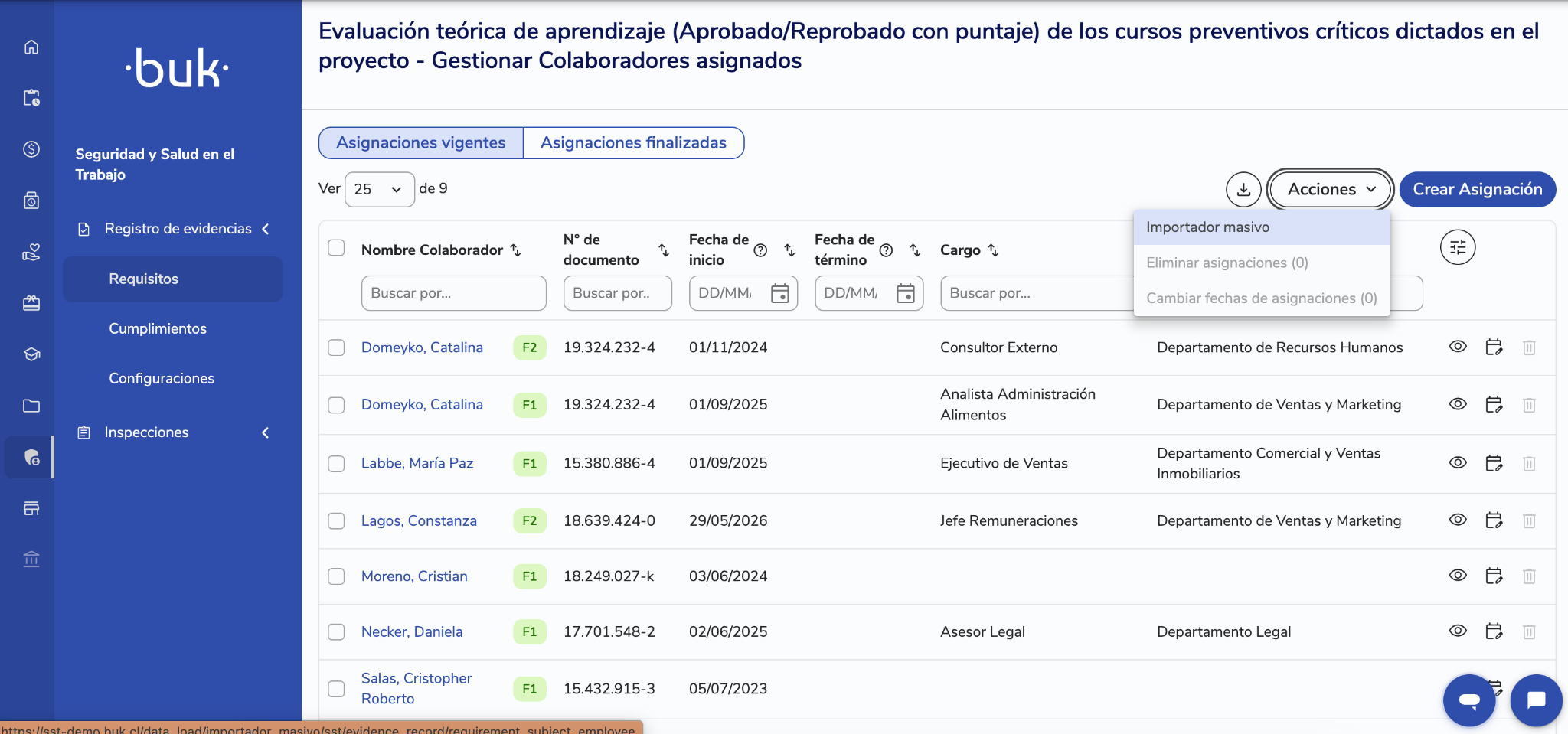Open Necker, Daniela collaborator link
Screen dimensions: 1568x734
click(x=412, y=632)
